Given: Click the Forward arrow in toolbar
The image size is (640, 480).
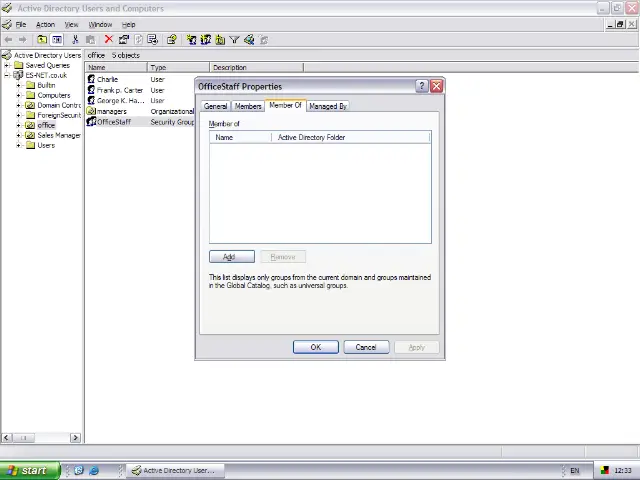Looking at the screenshot, I should 22,40.
